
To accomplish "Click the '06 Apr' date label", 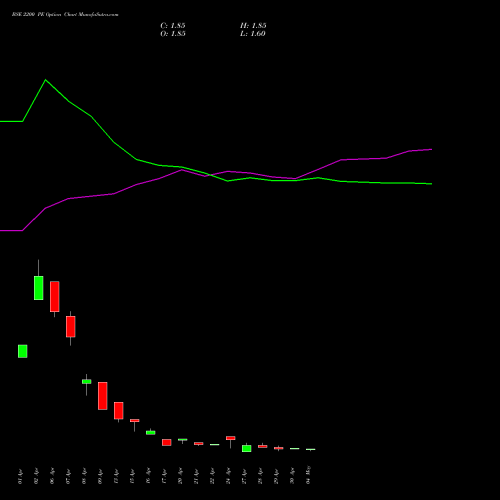I will (x=52, y=476).
